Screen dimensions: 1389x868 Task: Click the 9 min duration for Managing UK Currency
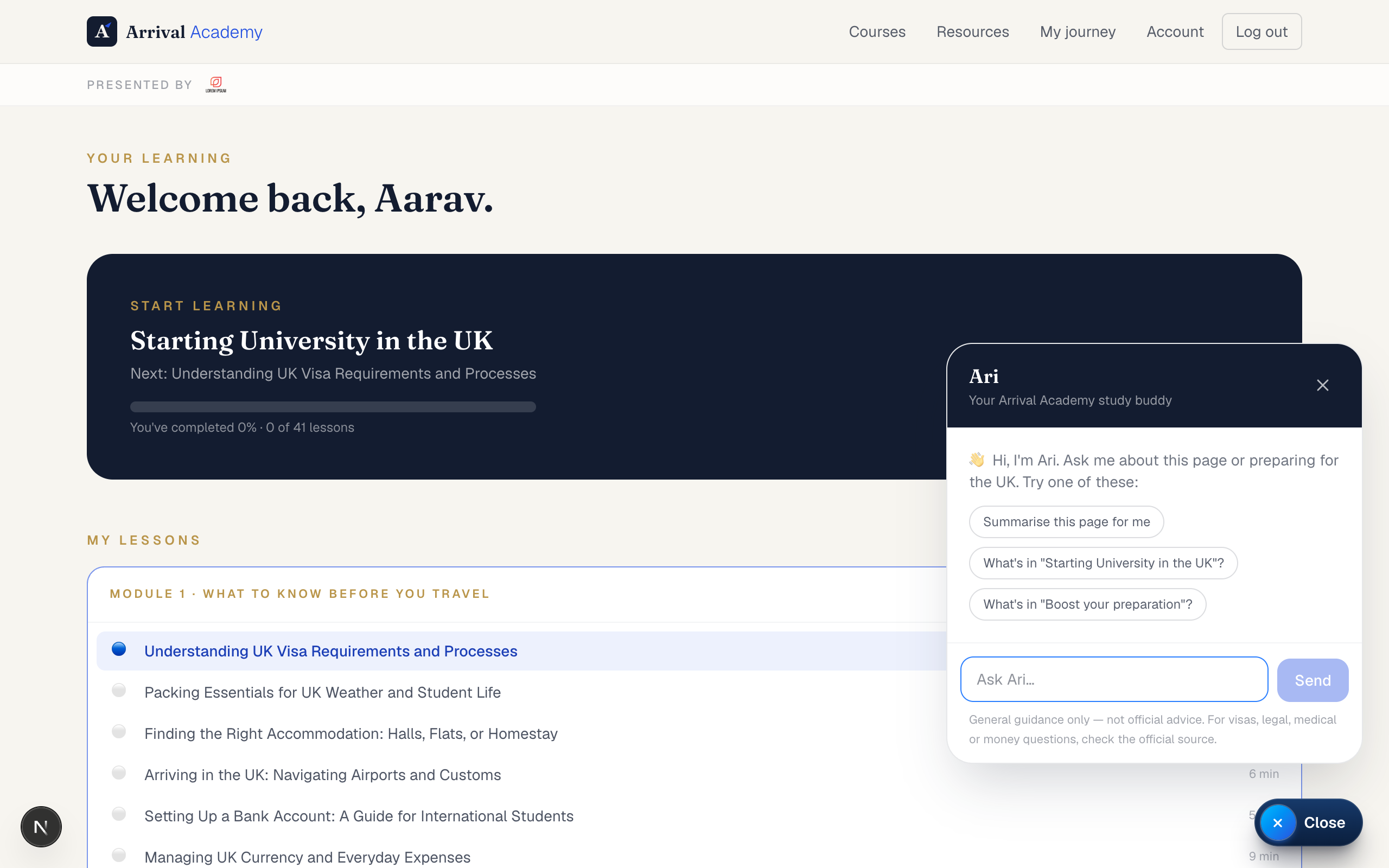1263,857
